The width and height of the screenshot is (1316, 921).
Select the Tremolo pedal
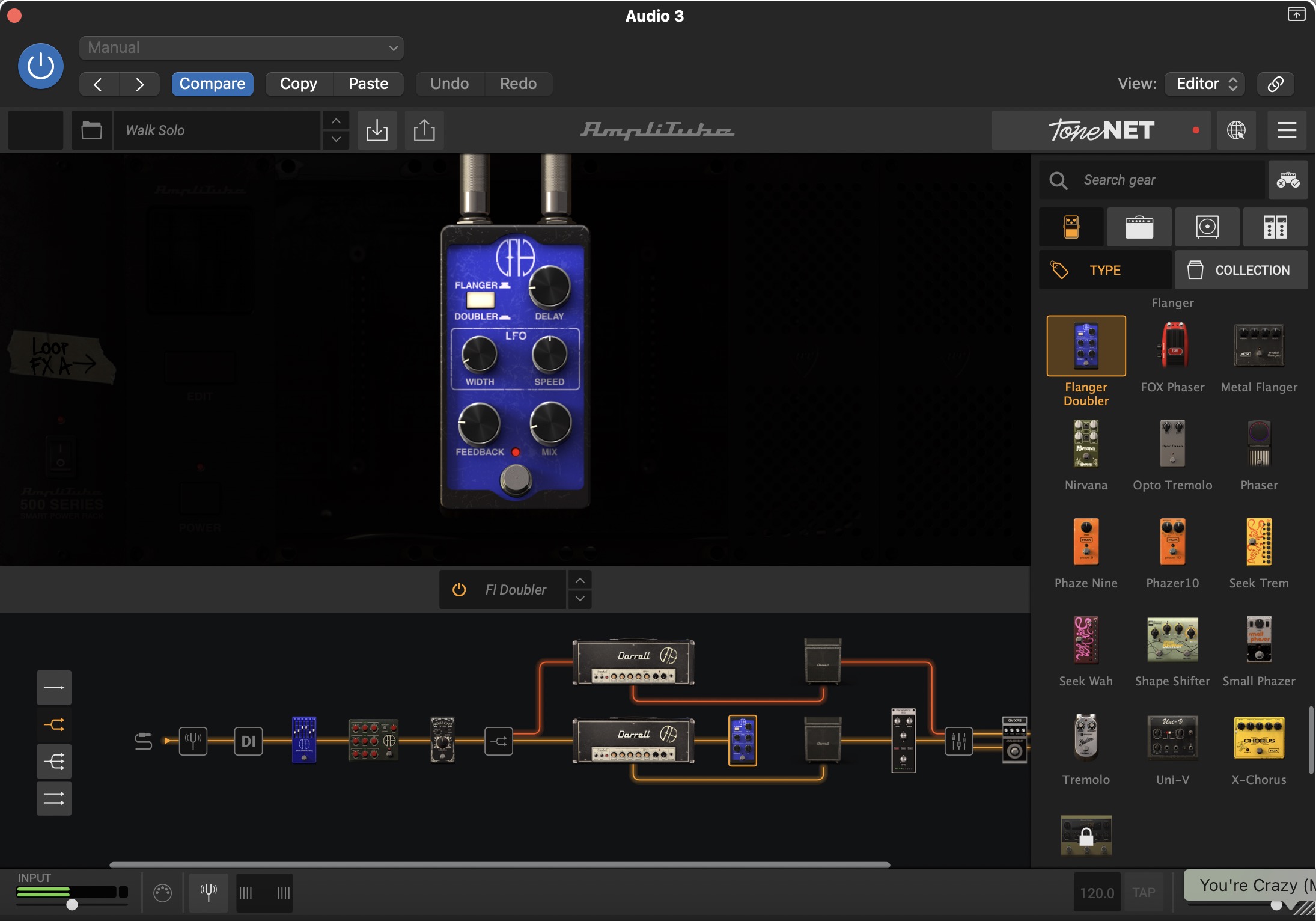point(1086,738)
